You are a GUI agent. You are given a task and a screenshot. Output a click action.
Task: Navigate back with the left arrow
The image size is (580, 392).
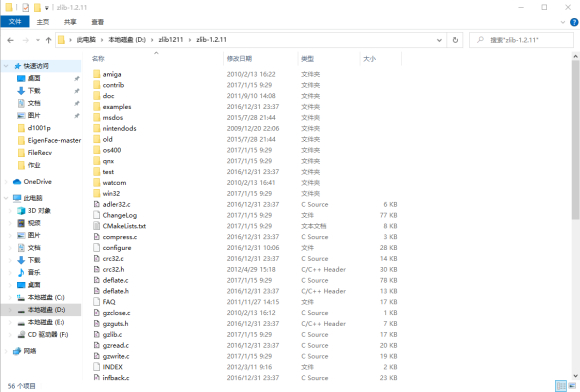coord(10,40)
